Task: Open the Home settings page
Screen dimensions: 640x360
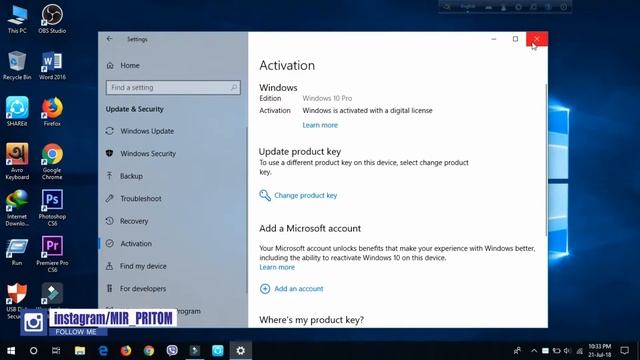Action: (123, 65)
